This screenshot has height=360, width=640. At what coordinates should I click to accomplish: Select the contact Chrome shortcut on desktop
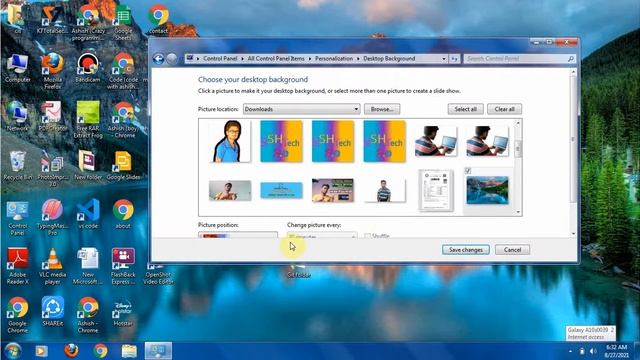click(x=158, y=18)
